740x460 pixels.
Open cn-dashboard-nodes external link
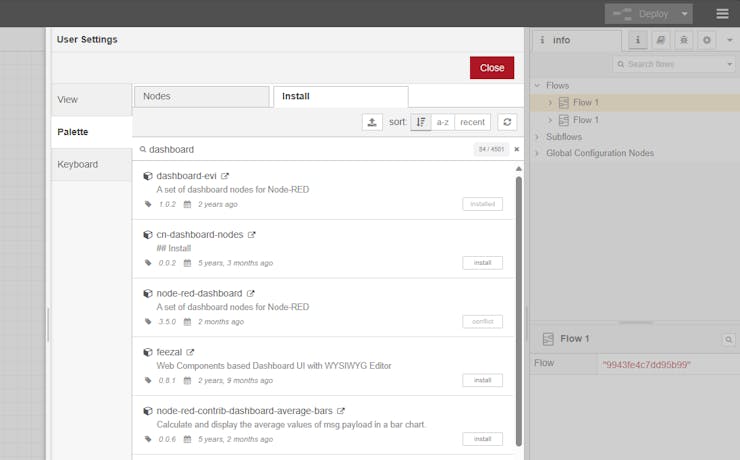(x=252, y=234)
